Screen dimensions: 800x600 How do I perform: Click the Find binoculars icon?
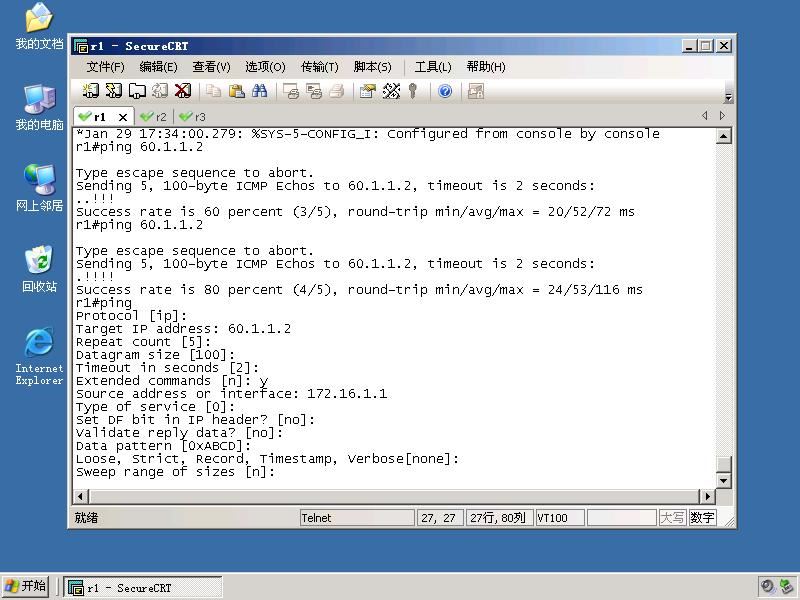click(259, 91)
